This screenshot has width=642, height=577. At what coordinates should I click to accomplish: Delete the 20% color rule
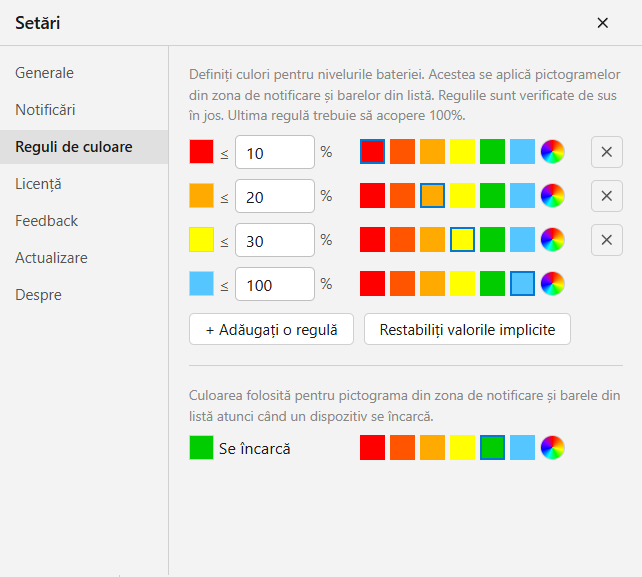(607, 196)
